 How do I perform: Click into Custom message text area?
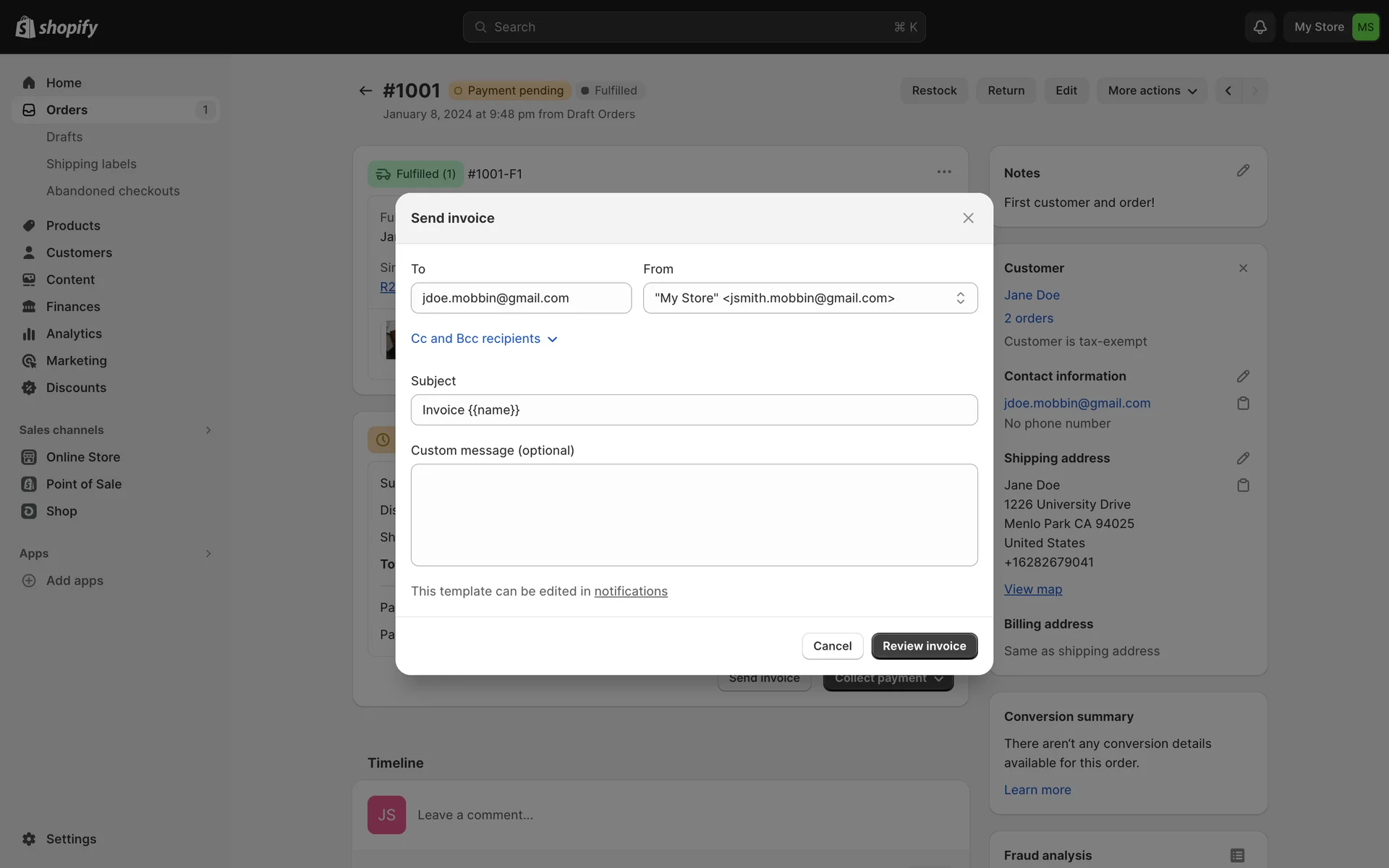point(694,514)
